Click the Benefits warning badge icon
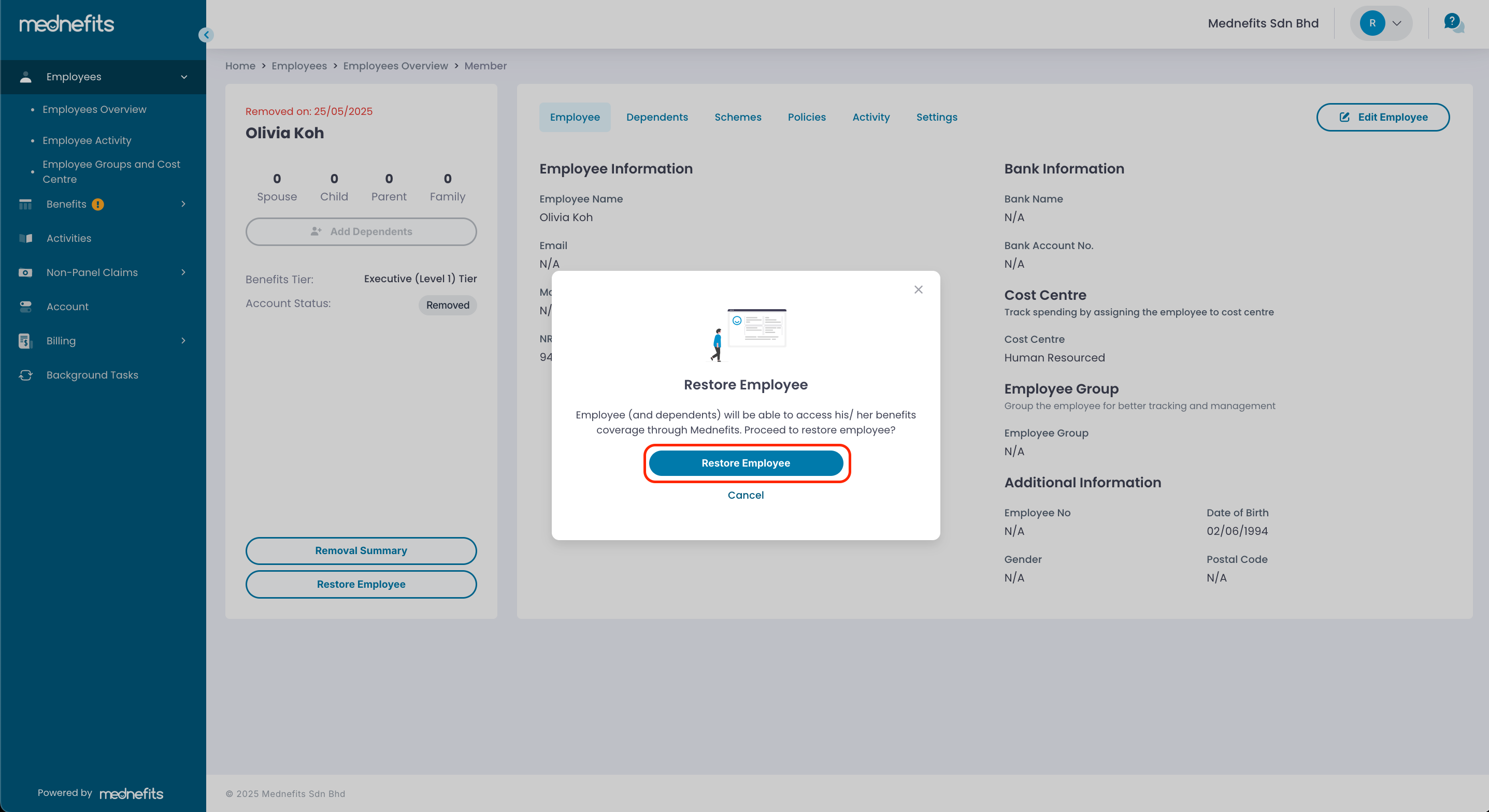 click(98, 204)
